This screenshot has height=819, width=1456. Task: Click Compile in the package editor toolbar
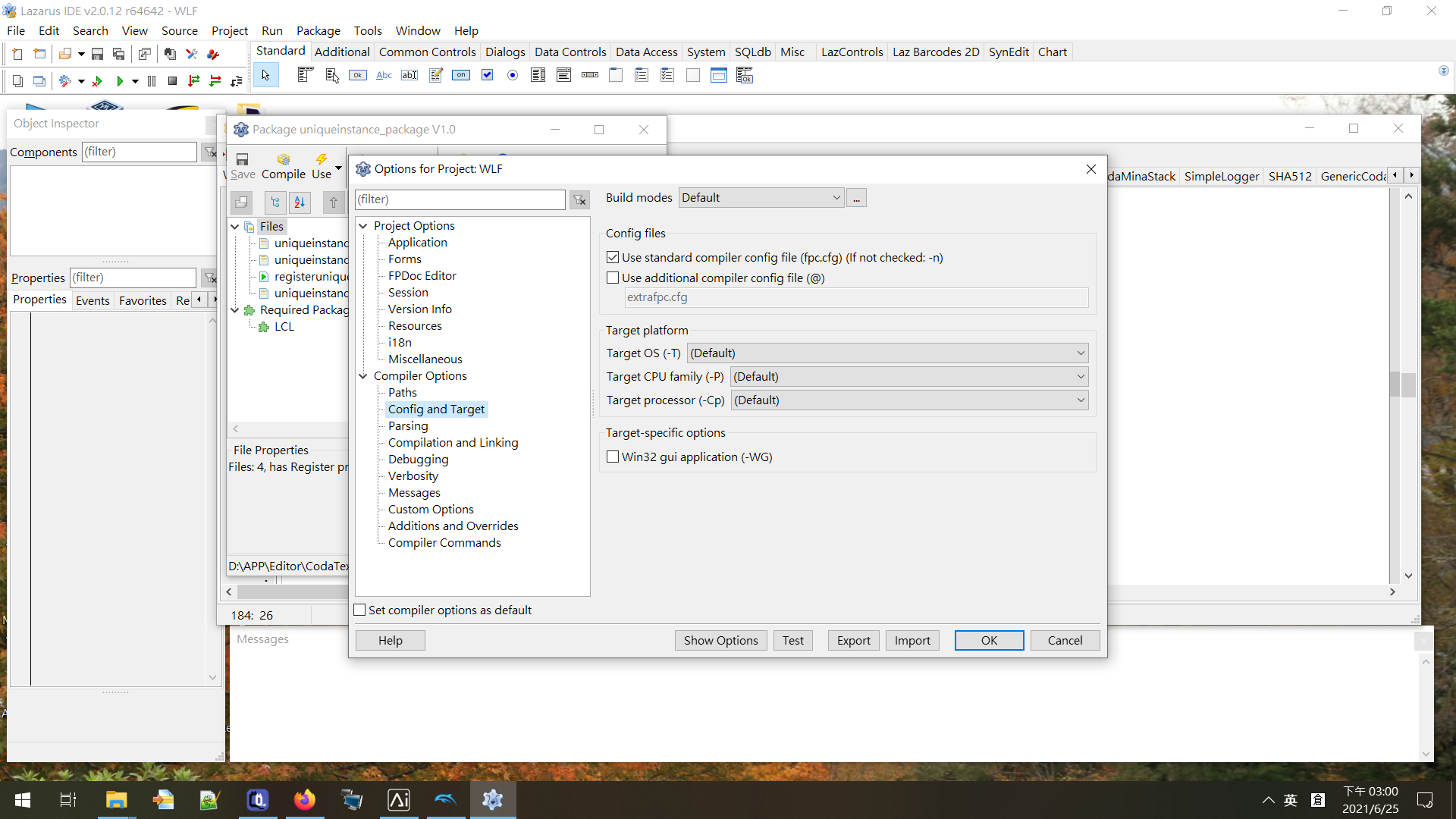tap(284, 165)
